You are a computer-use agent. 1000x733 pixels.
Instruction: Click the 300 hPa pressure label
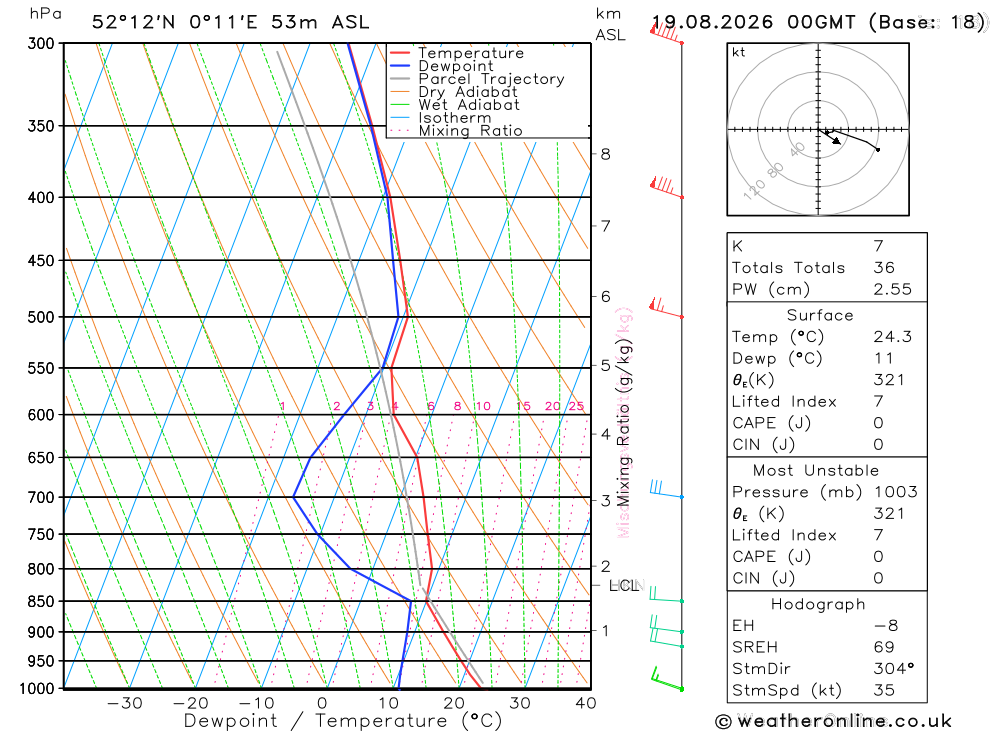[41, 43]
